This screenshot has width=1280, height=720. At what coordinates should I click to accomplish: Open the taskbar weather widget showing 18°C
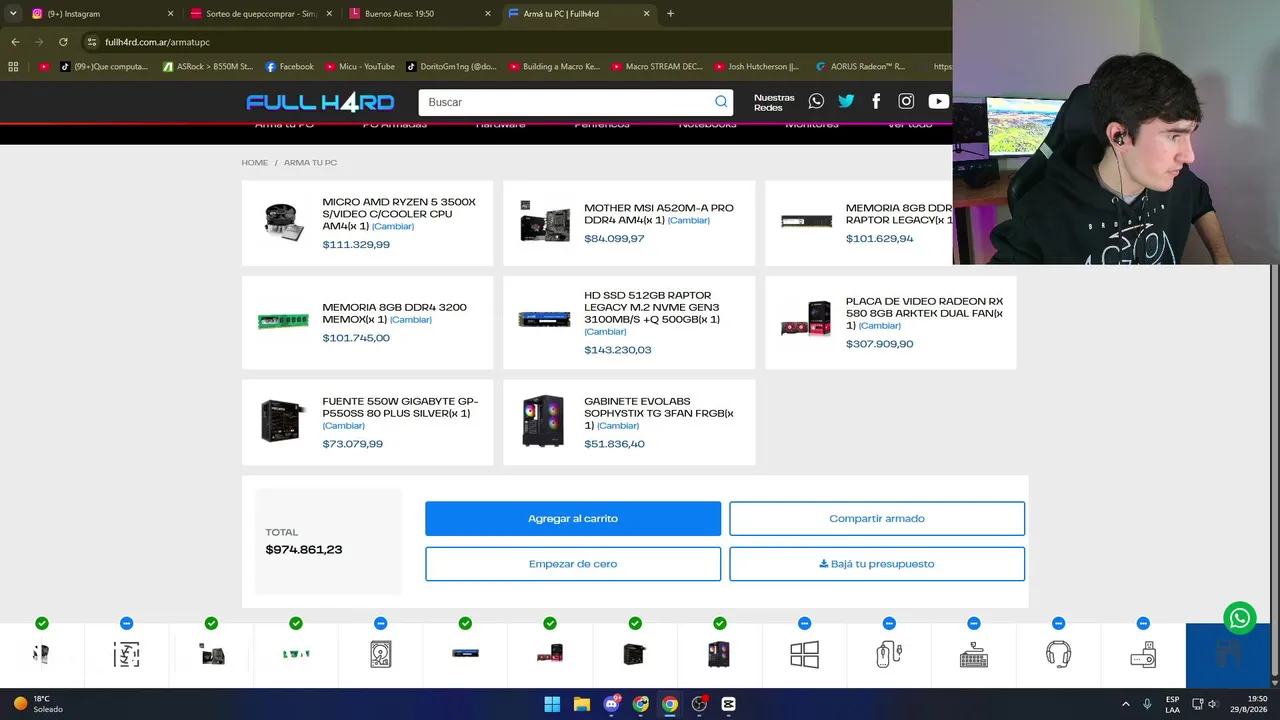click(x=38, y=704)
